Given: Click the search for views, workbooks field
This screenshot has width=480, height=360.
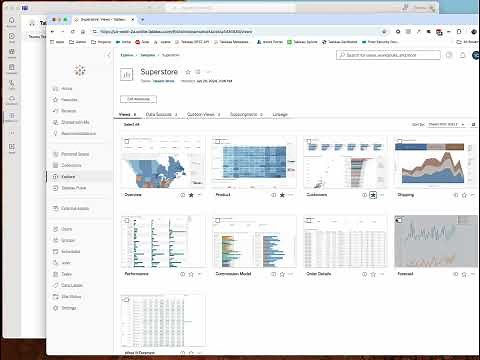Looking at the screenshot, I should click(388, 55).
